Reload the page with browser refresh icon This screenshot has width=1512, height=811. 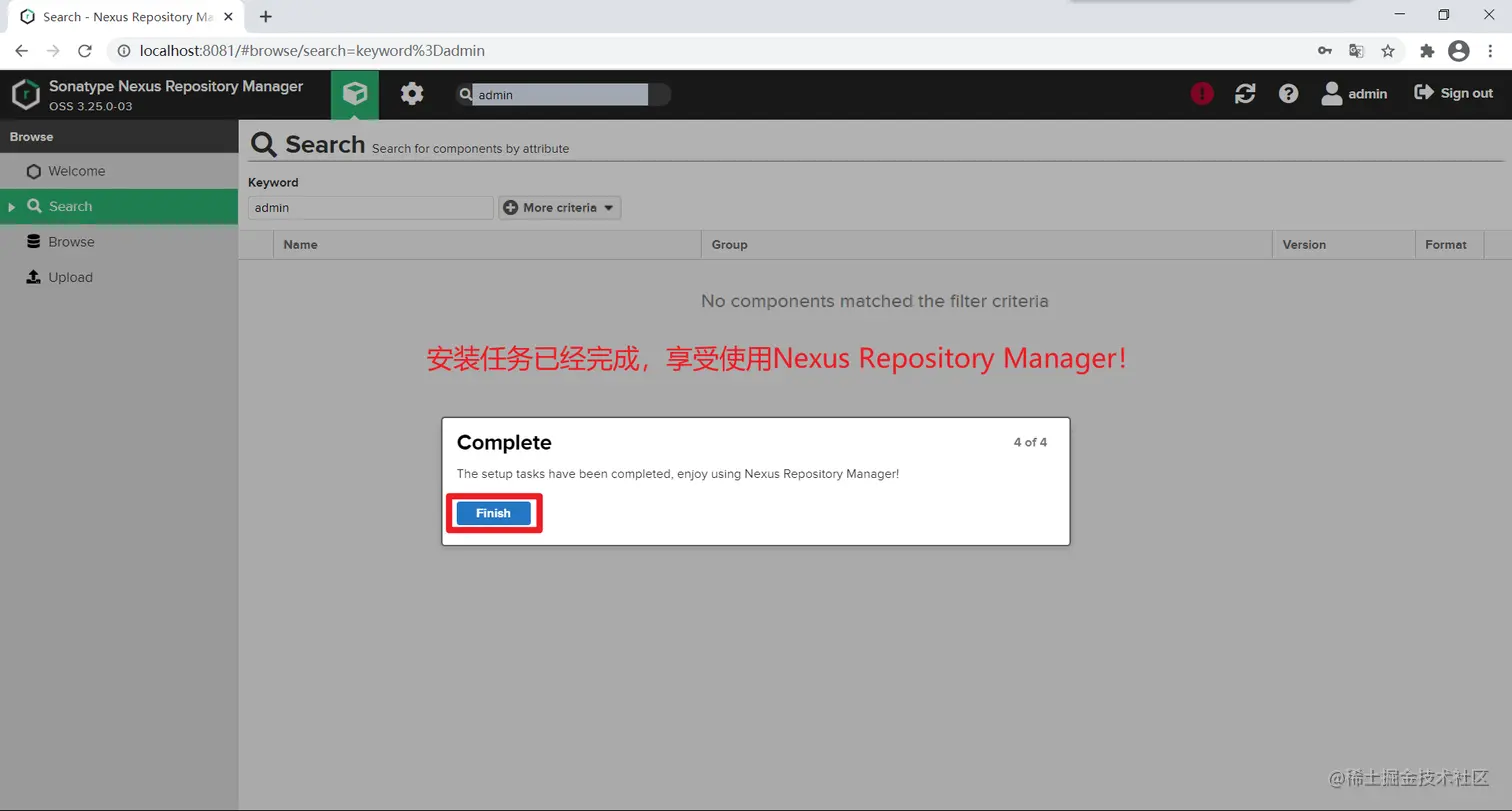[85, 51]
